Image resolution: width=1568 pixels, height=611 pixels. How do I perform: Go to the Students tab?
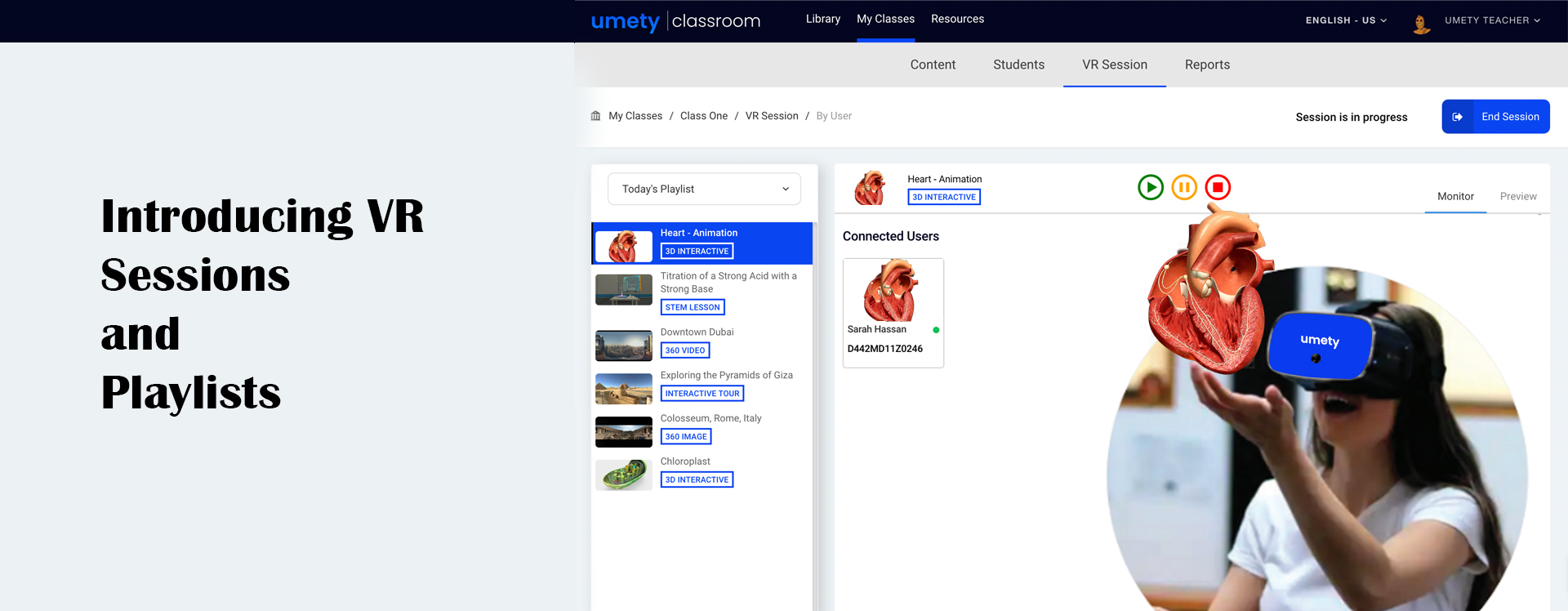pos(1018,65)
